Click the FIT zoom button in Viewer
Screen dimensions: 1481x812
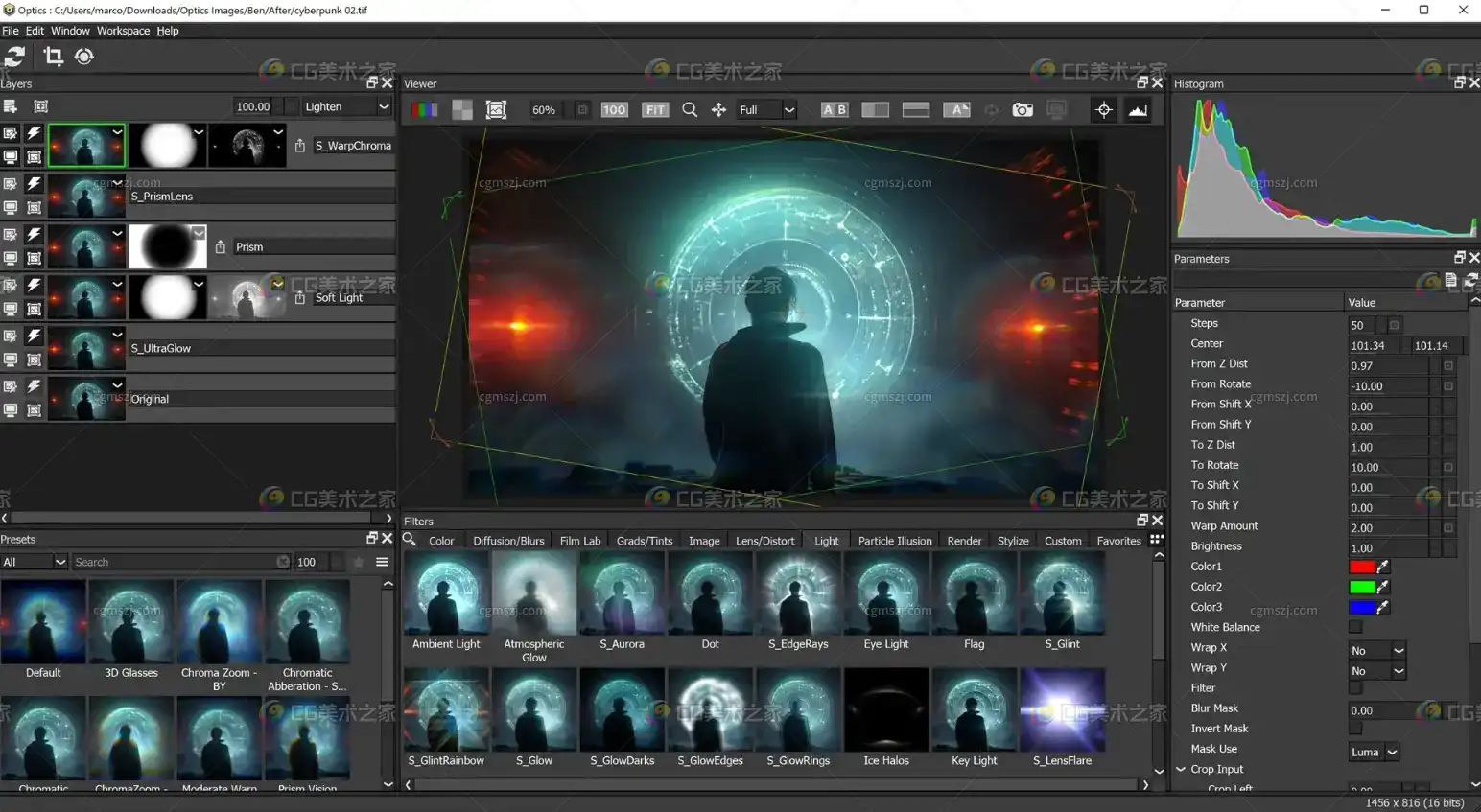(655, 110)
